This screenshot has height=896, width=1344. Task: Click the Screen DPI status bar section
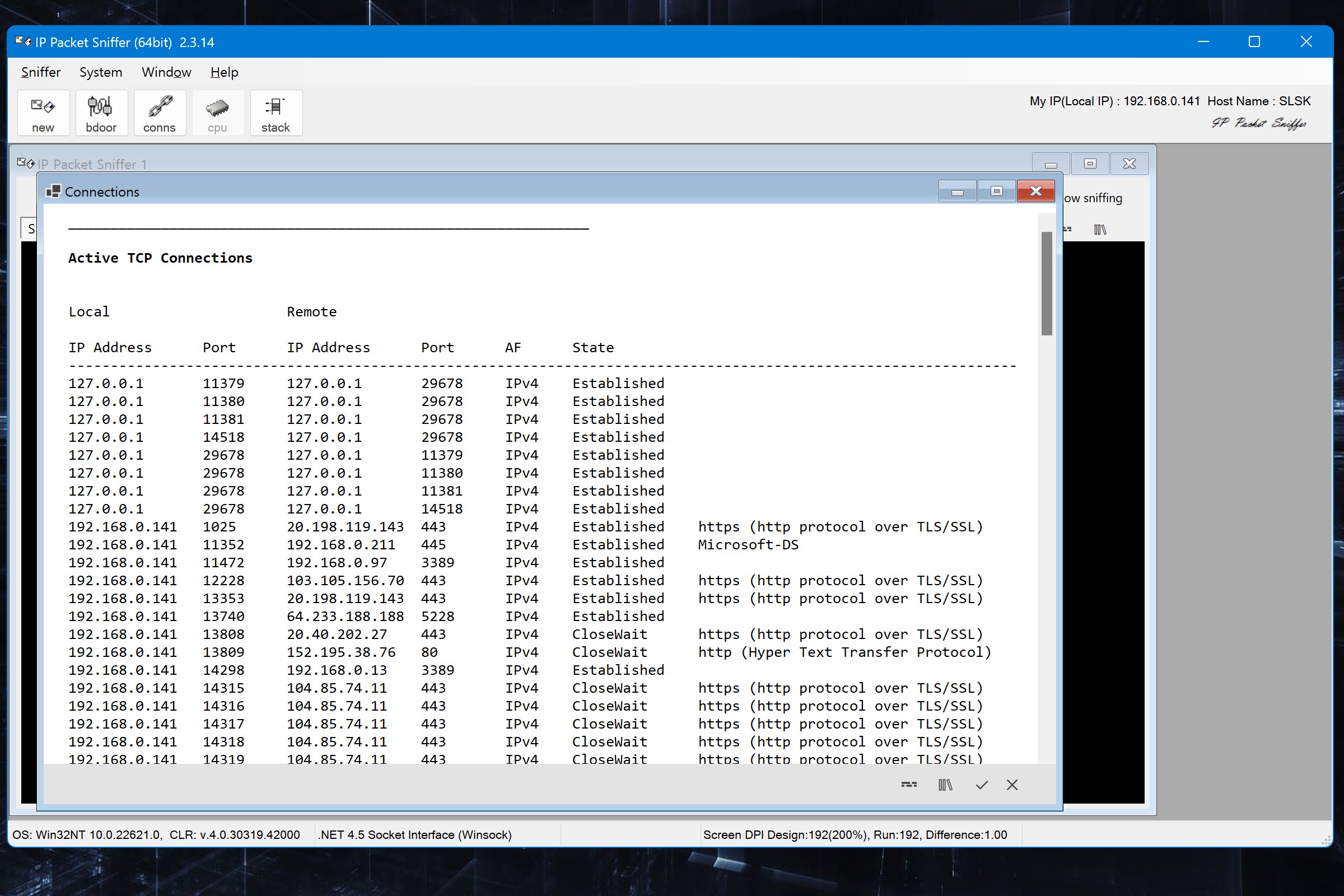click(856, 834)
